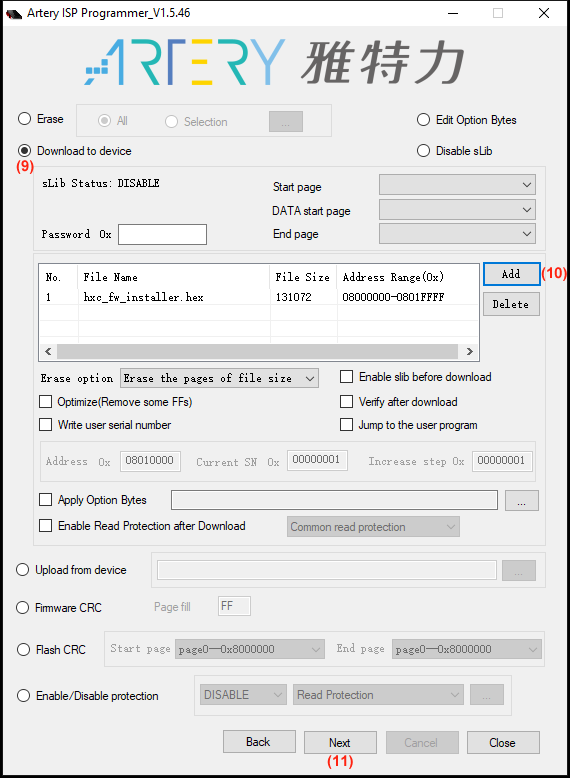Viewport: 570px width, 778px height.
Task: Open Flash CRC Start page dropdown
Action: tap(250, 649)
